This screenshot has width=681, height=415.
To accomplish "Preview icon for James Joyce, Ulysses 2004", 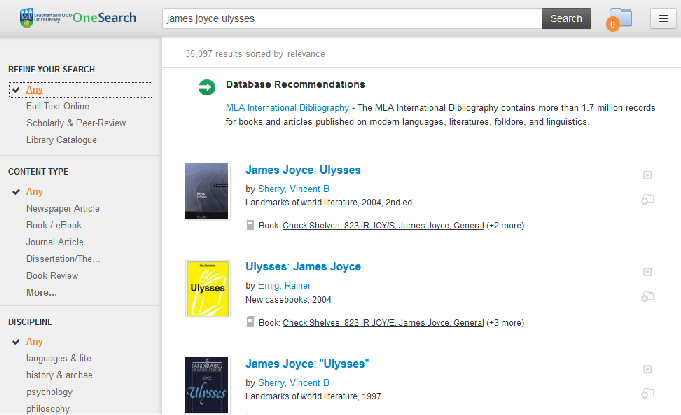I will 648,175.
